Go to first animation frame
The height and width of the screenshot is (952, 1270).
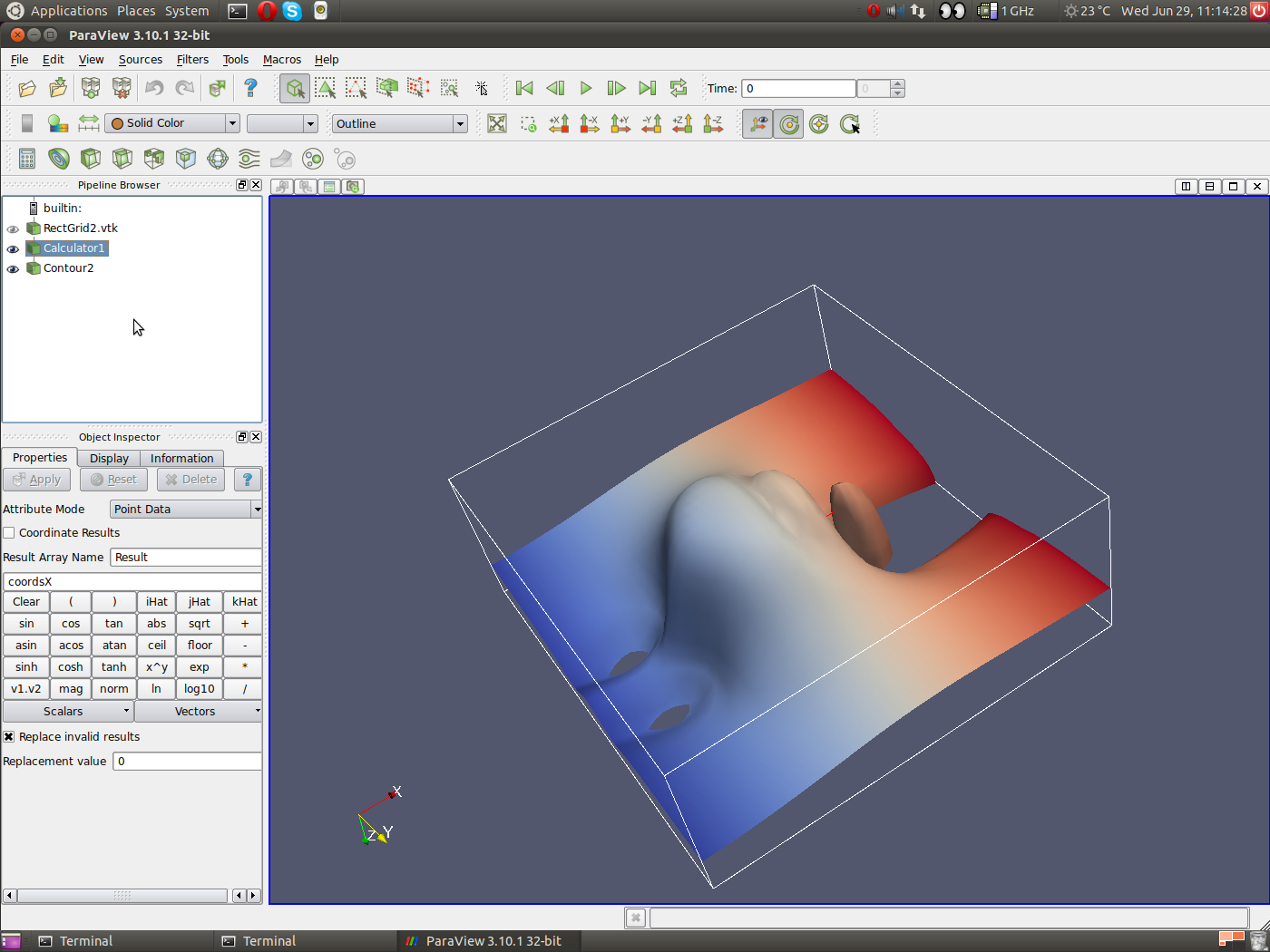click(x=524, y=88)
